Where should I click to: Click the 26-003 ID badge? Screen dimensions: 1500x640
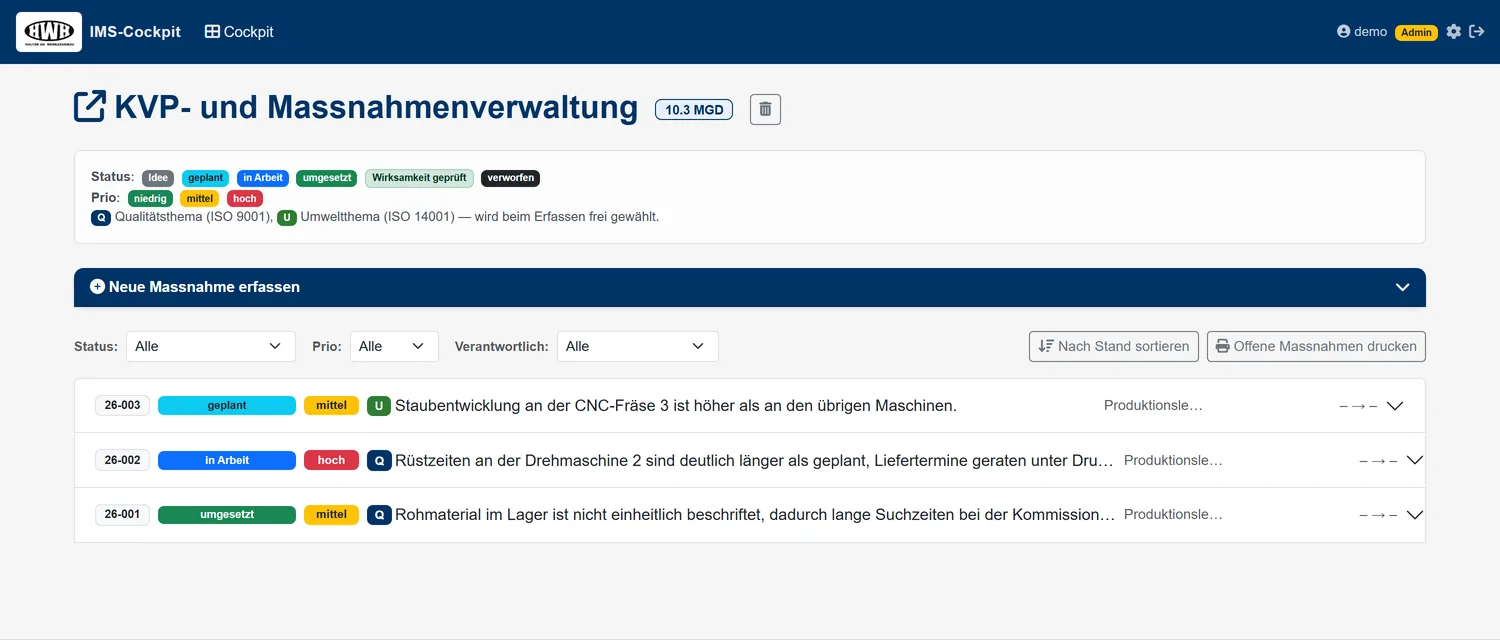click(122, 405)
